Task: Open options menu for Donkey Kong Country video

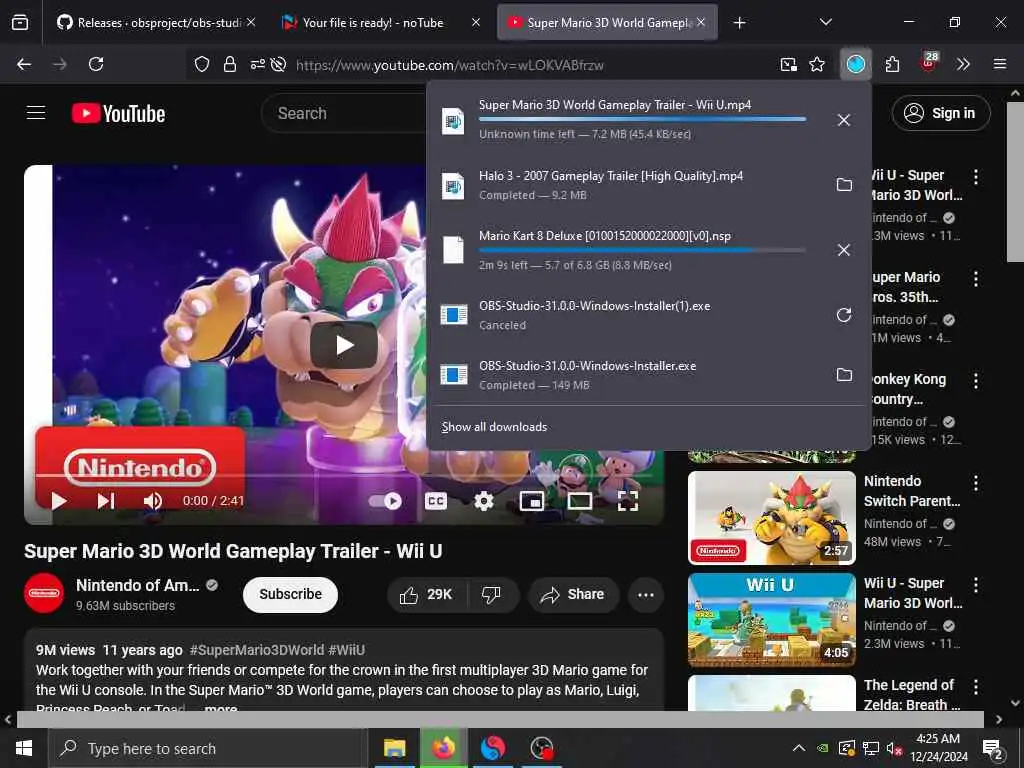Action: click(976, 381)
